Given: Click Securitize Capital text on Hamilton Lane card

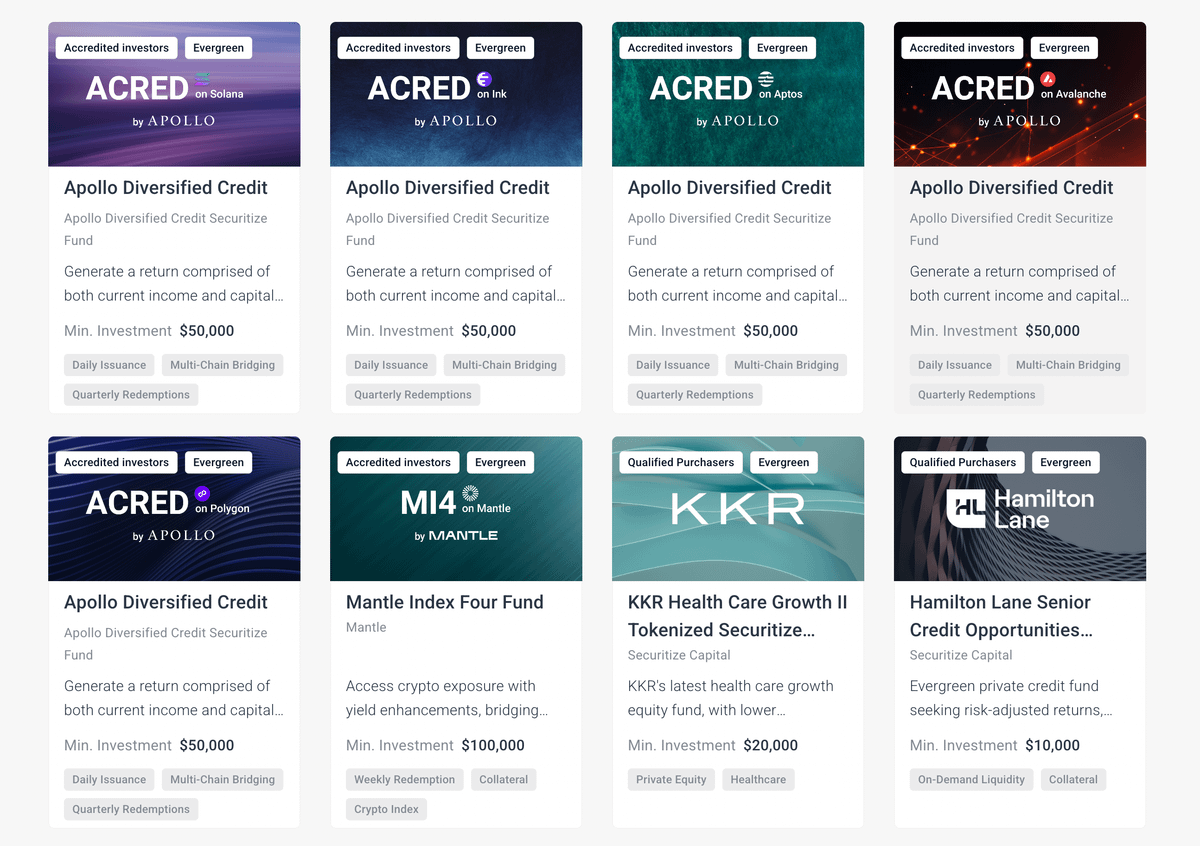Looking at the screenshot, I should 961,655.
